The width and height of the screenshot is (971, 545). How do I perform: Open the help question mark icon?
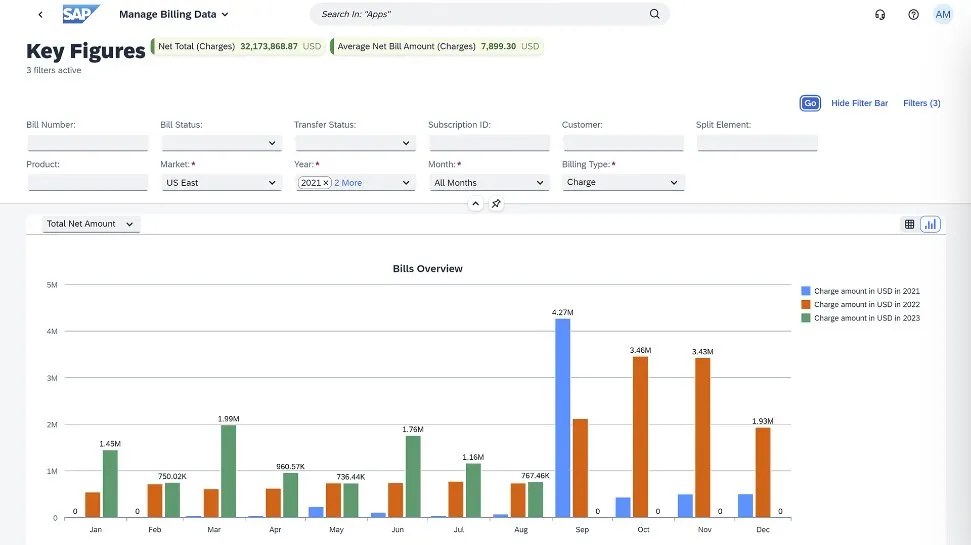[913, 15]
